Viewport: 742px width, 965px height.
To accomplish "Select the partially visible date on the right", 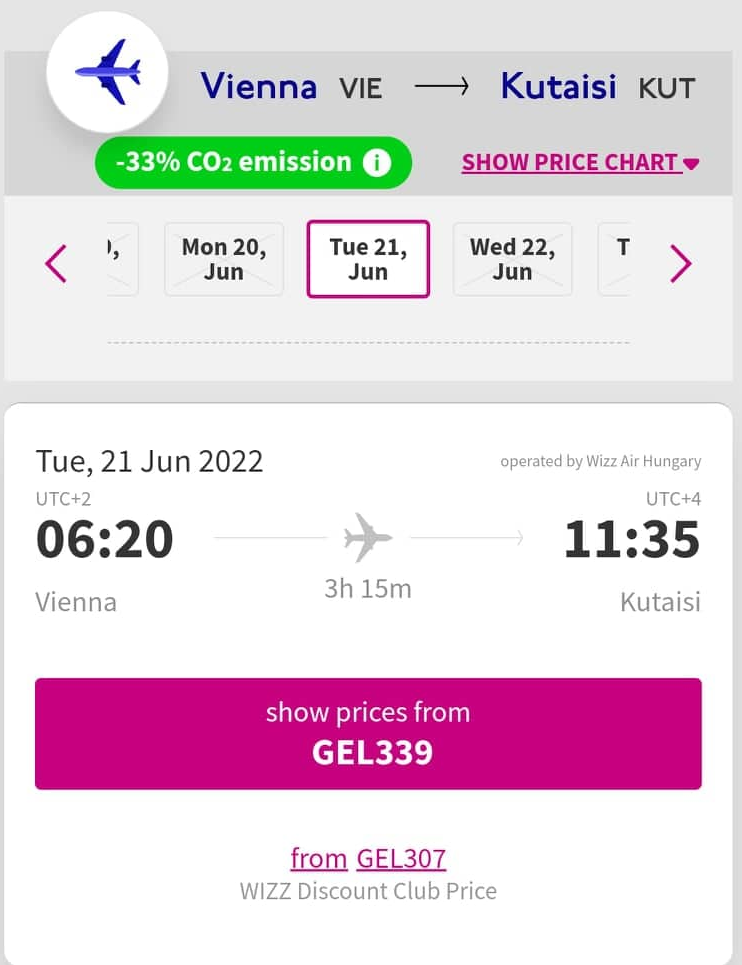I will [615, 259].
